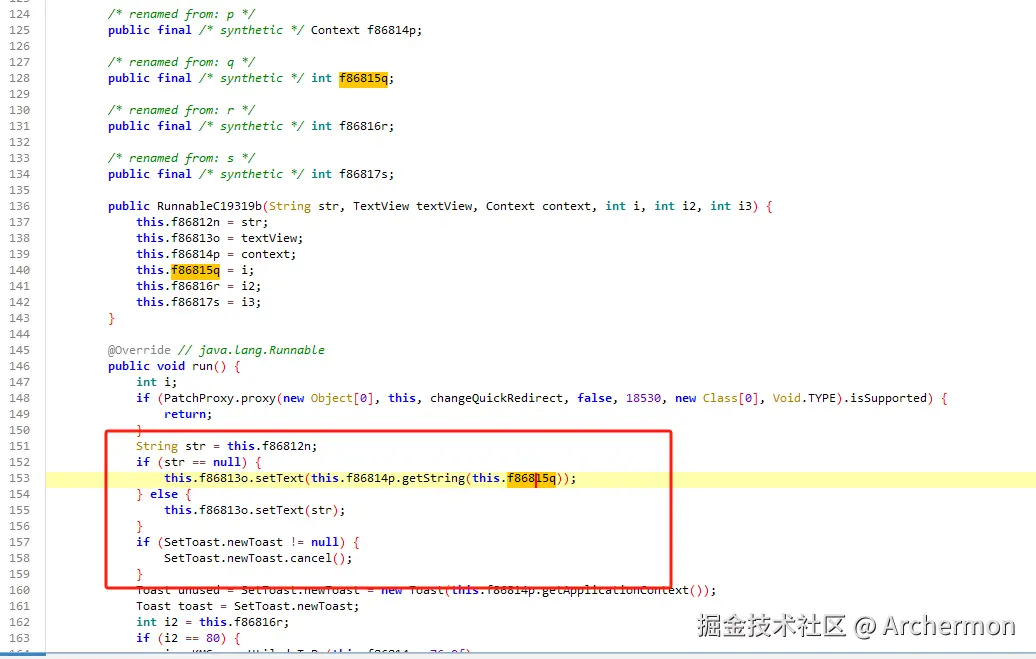Viewport: 1036px width, 659px height.
Task: Click the return statement on line 149
Action: click(x=188, y=414)
